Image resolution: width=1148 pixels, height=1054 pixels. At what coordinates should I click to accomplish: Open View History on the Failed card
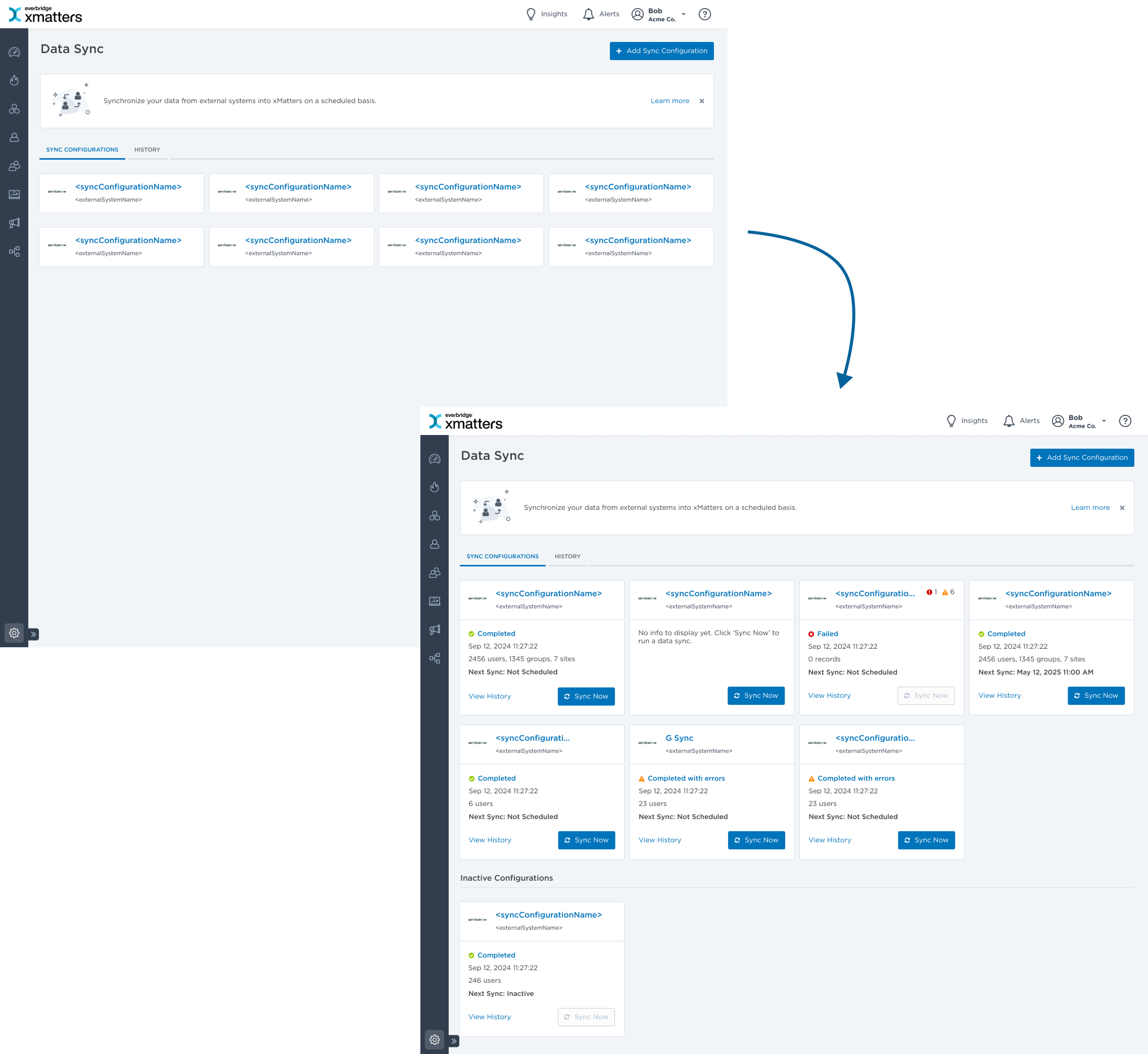829,695
